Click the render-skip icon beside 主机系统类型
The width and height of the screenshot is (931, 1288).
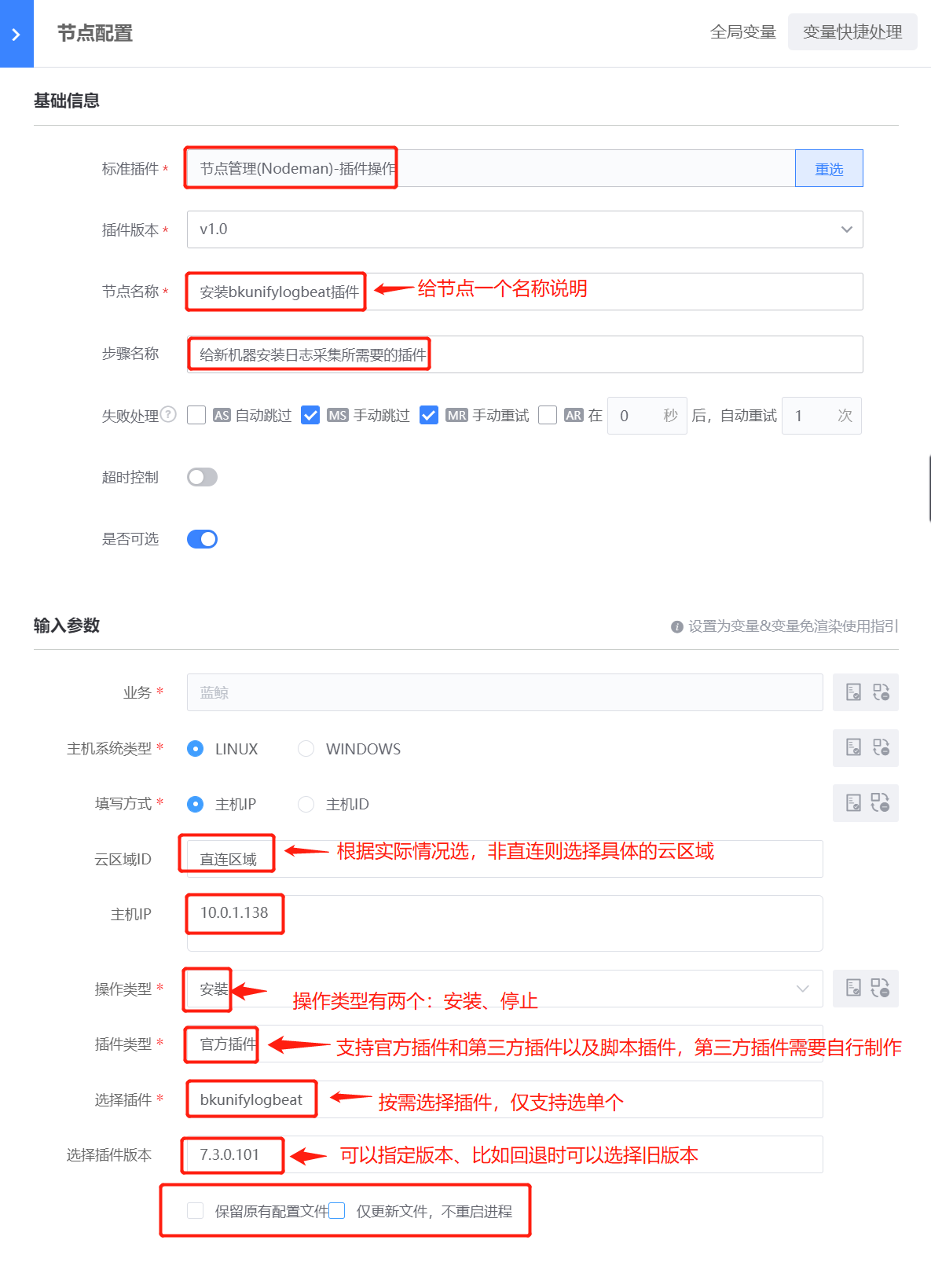click(x=881, y=747)
